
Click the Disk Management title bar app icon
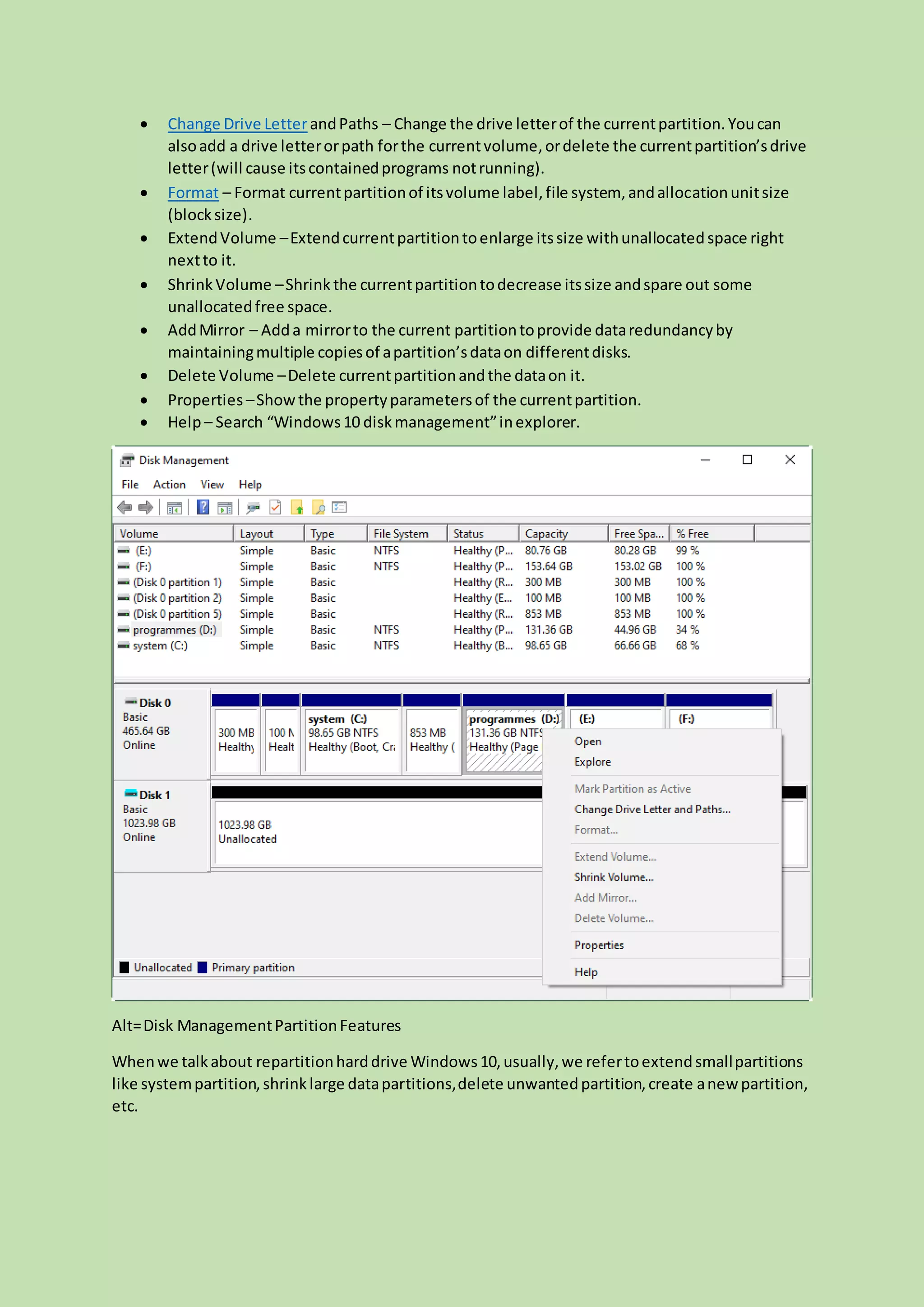coord(127,460)
